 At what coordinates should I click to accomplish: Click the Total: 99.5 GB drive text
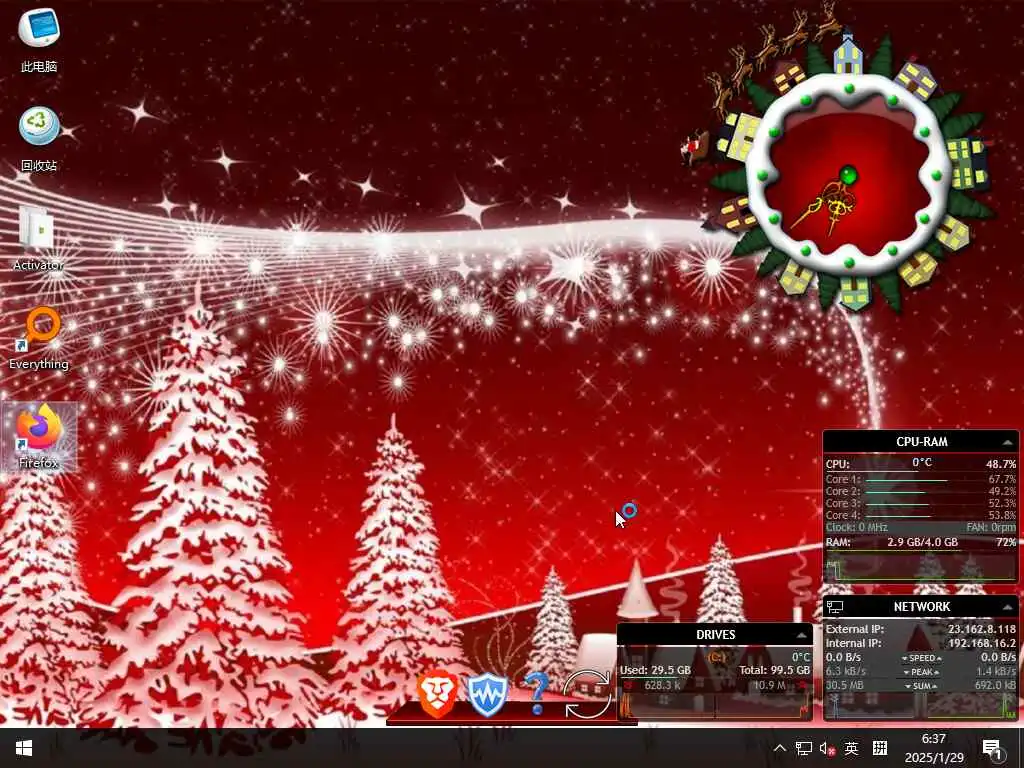[x=775, y=670]
